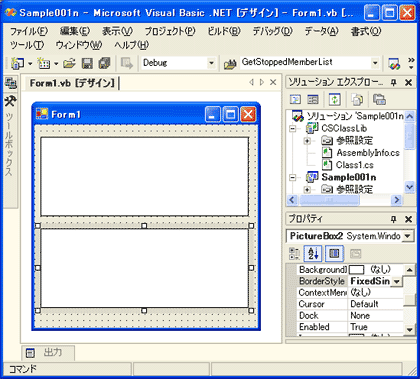Click the Find in Files icon beside GetStoppedMemberList
This screenshot has height=379, width=420.
click(230, 63)
